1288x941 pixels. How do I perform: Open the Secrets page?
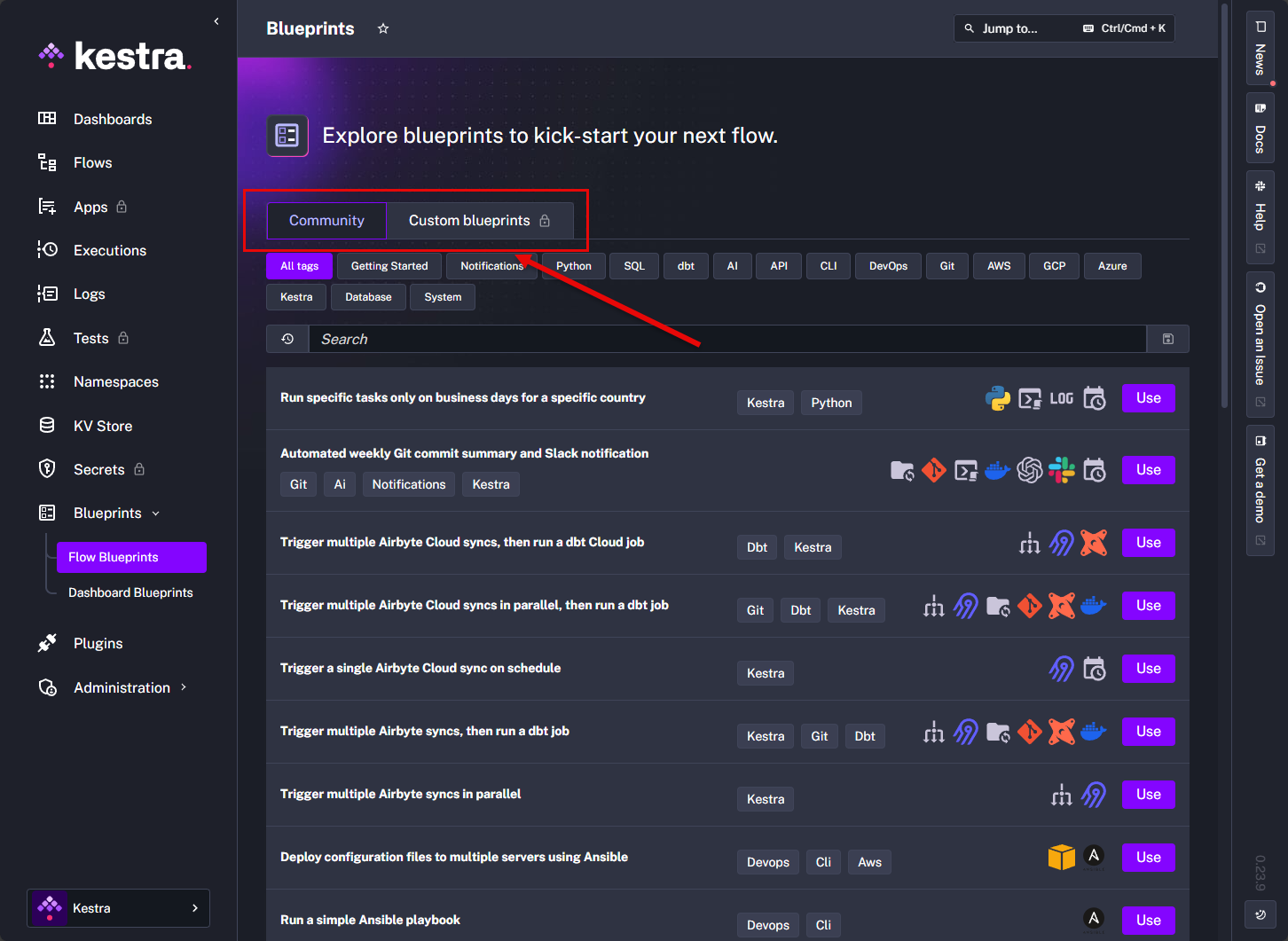pyautogui.click(x=99, y=469)
